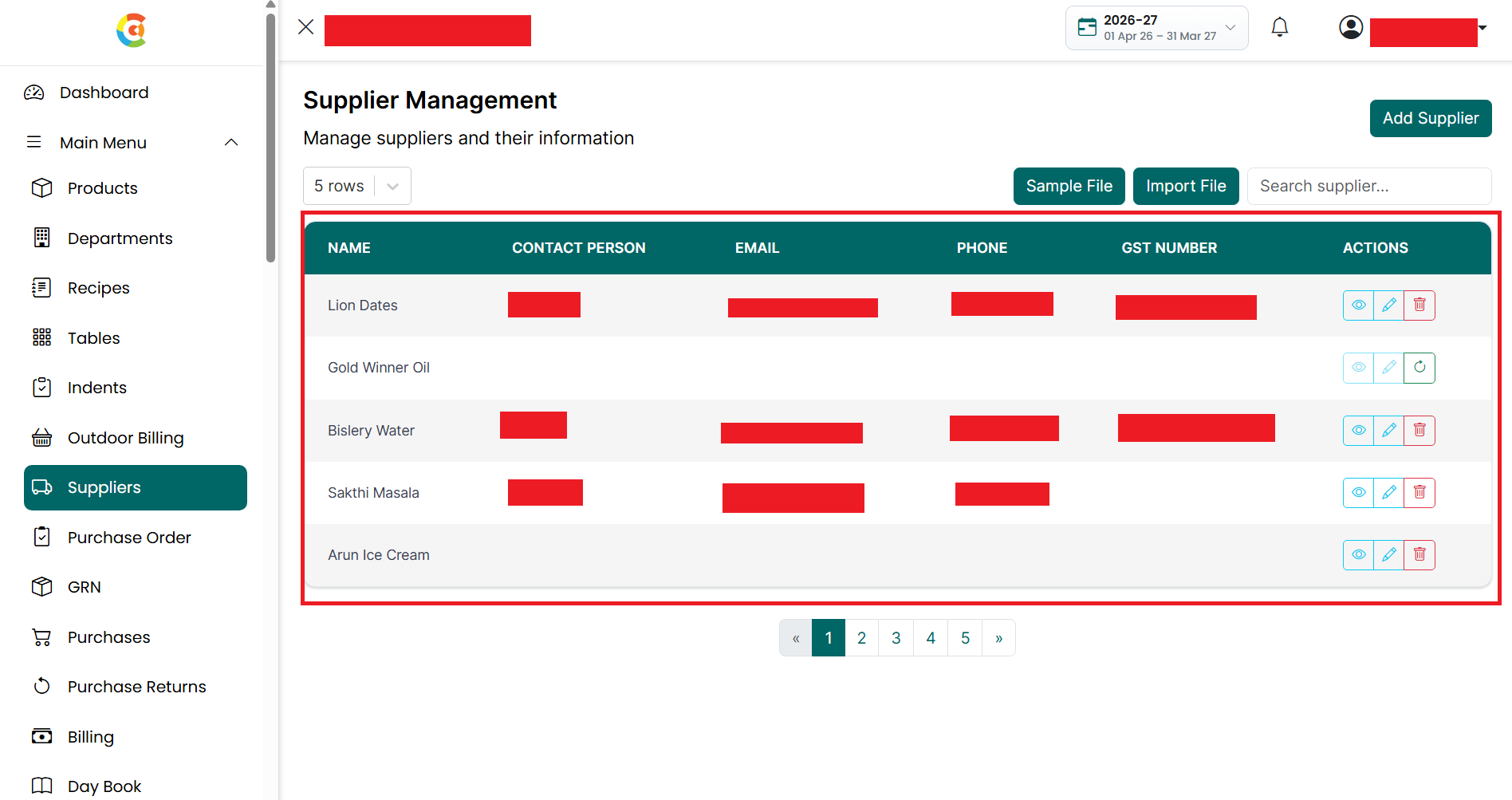Open GRN in the sidebar
The width and height of the screenshot is (1512, 800).
[x=135, y=587]
